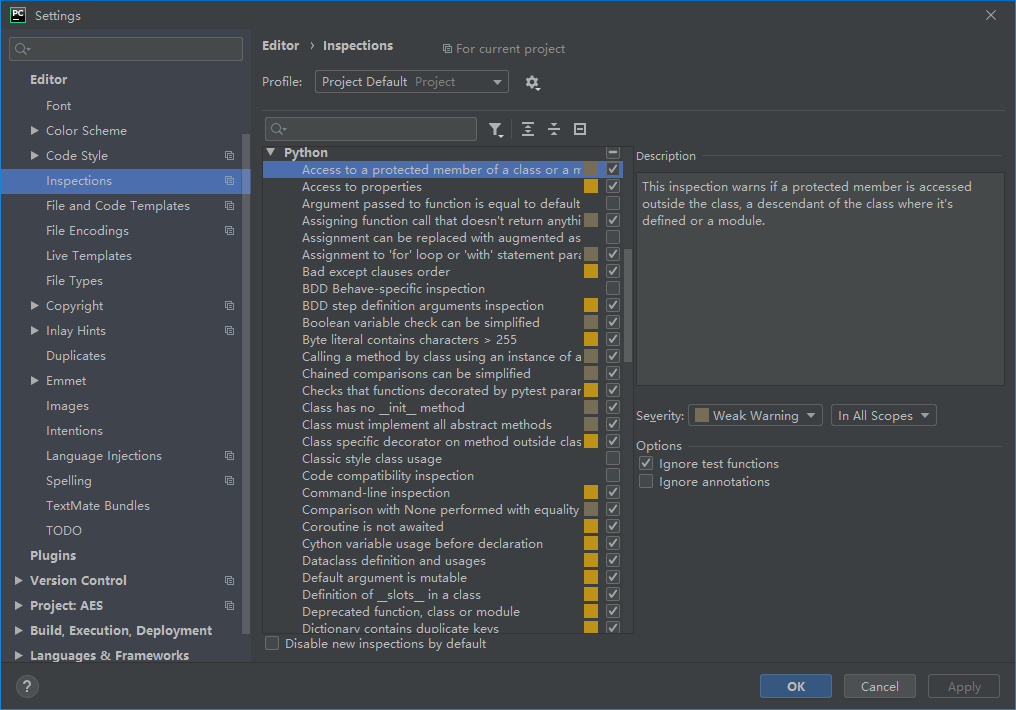Click the magnifier icon in inspections search field
1016x710 pixels.
(x=278, y=129)
